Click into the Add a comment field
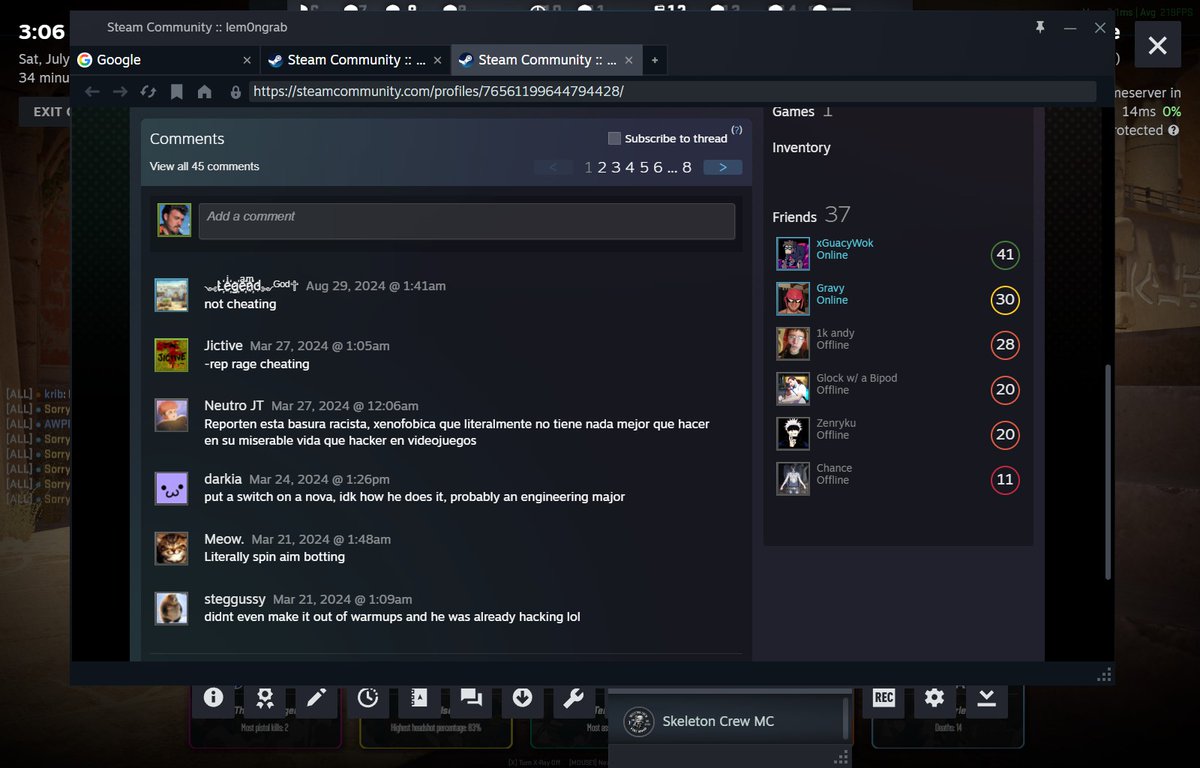This screenshot has height=768, width=1200. point(467,221)
